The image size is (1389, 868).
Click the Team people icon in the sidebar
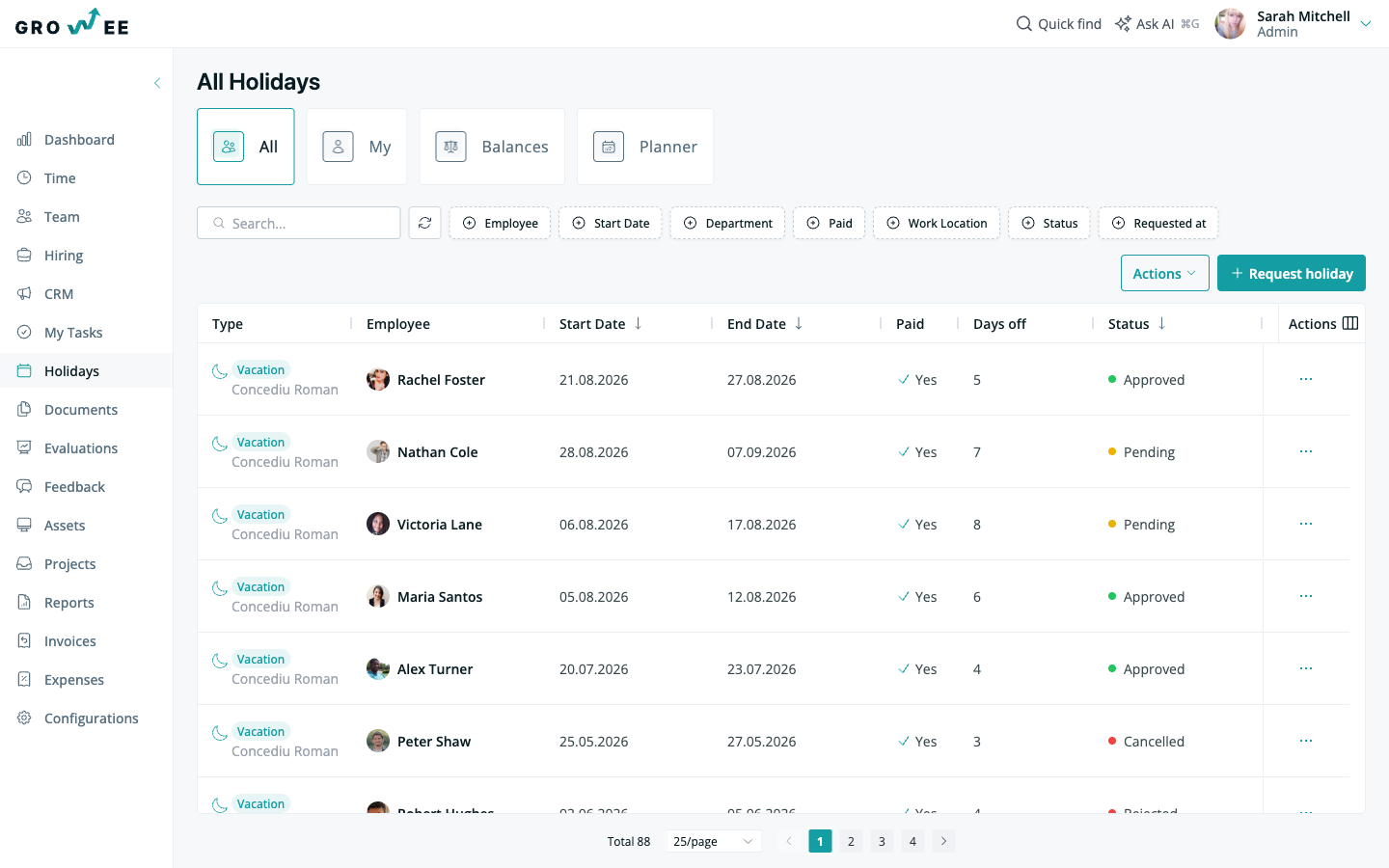(24, 217)
